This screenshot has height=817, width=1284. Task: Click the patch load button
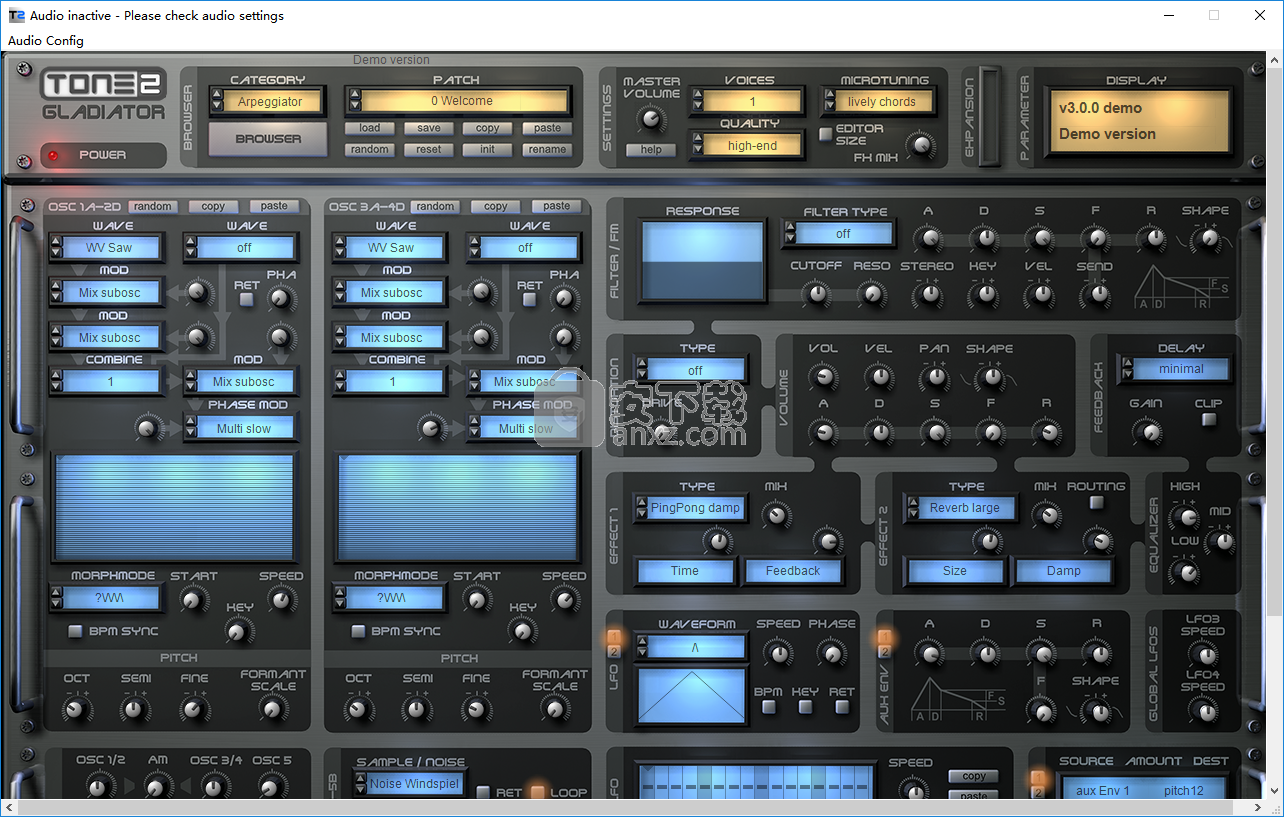pos(370,128)
